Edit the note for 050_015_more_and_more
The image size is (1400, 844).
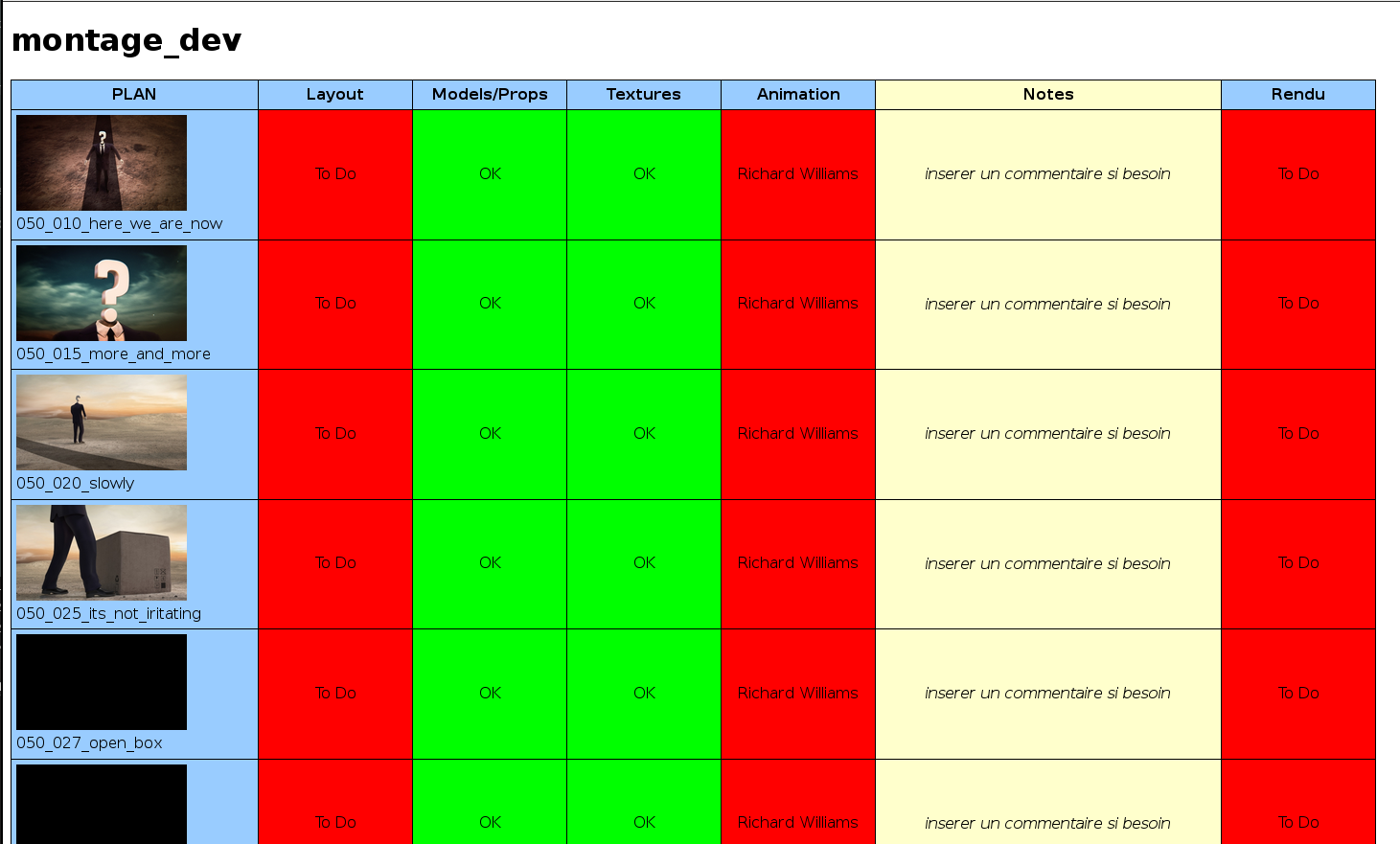pyautogui.click(x=1048, y=305)
